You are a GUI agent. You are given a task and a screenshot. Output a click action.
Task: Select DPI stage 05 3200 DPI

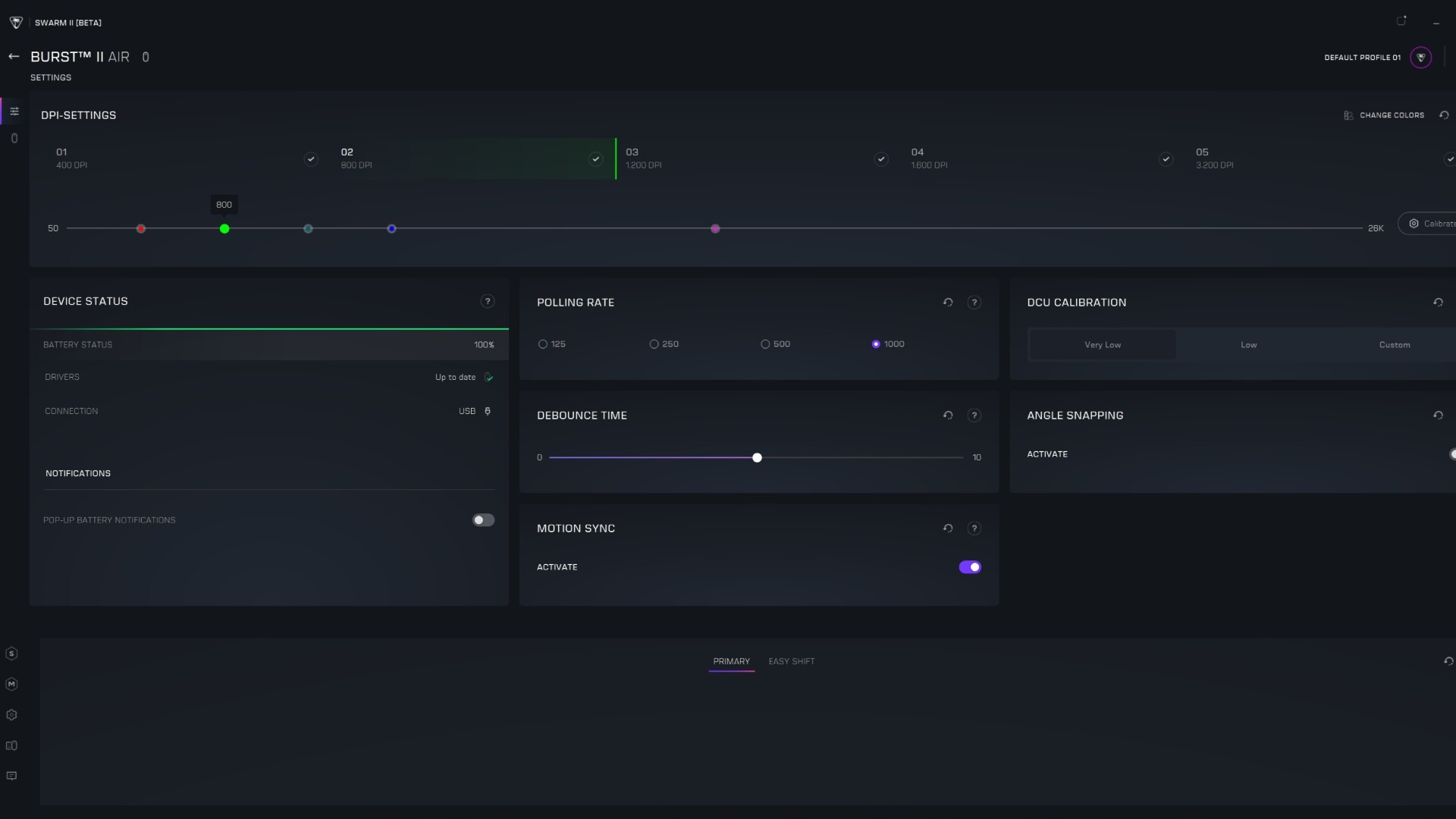coord(1321,158)
